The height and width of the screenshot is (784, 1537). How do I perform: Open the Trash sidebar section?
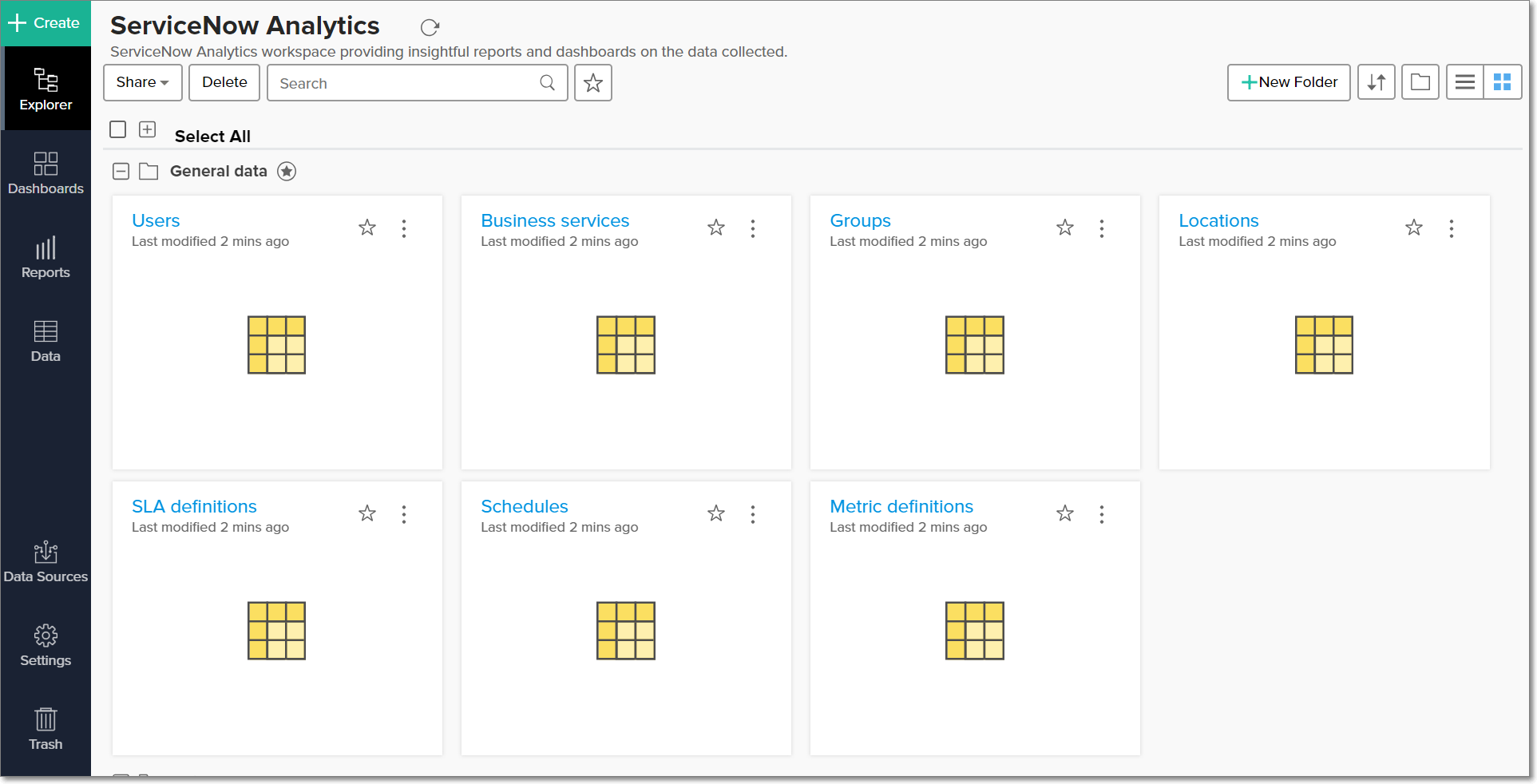click(46, 728)
